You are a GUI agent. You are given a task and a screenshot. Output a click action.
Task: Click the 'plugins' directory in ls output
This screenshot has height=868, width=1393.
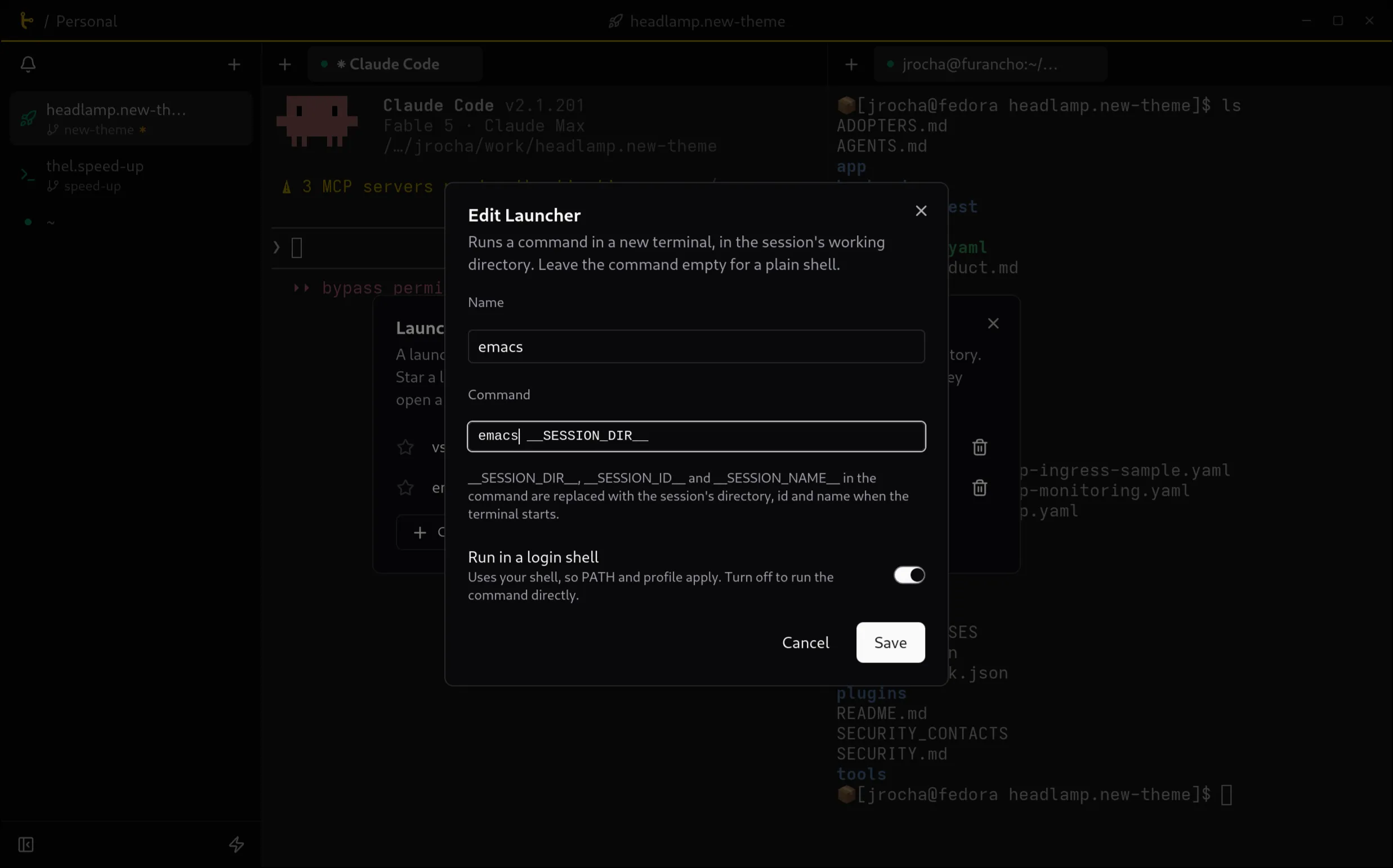coord(871,693)
